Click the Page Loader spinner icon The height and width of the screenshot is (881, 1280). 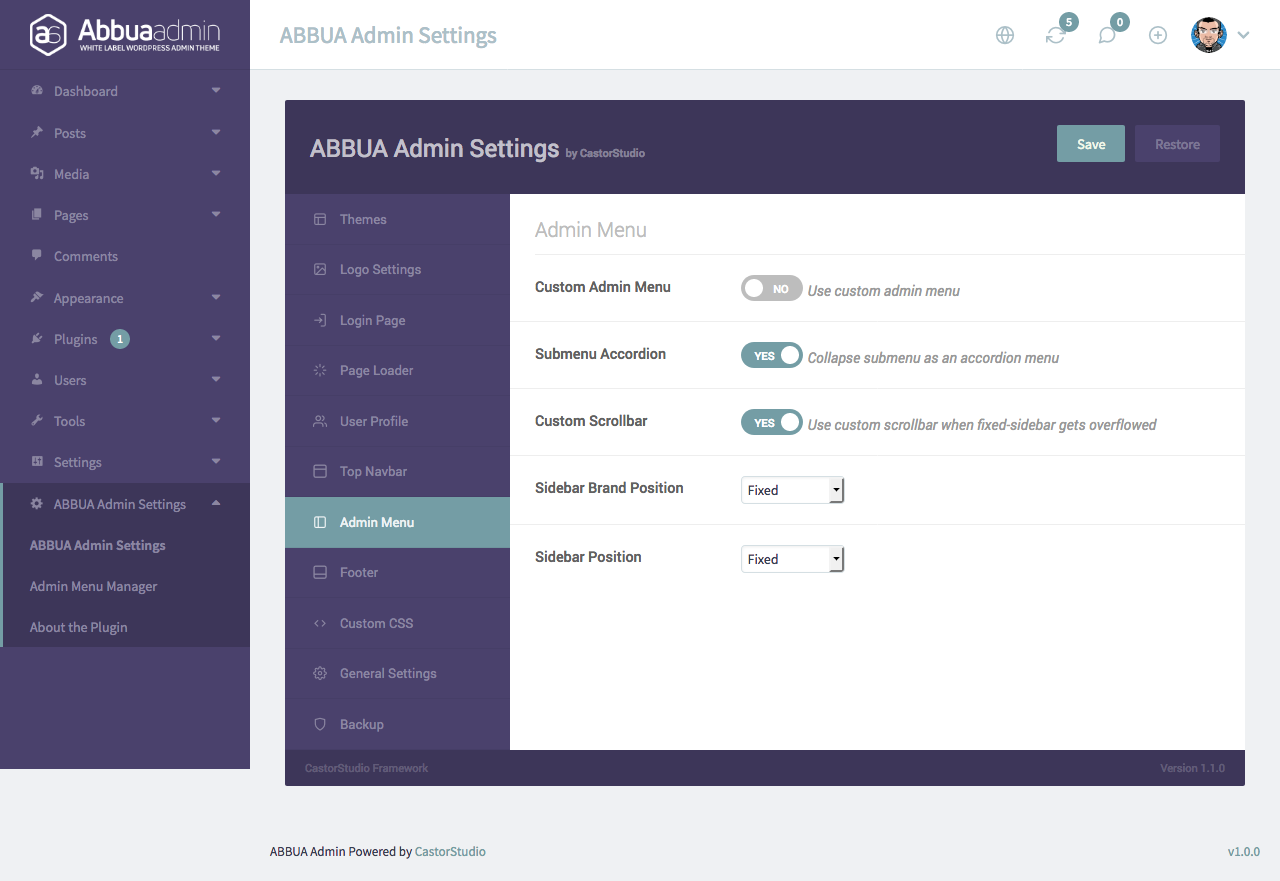pos(320,370)
